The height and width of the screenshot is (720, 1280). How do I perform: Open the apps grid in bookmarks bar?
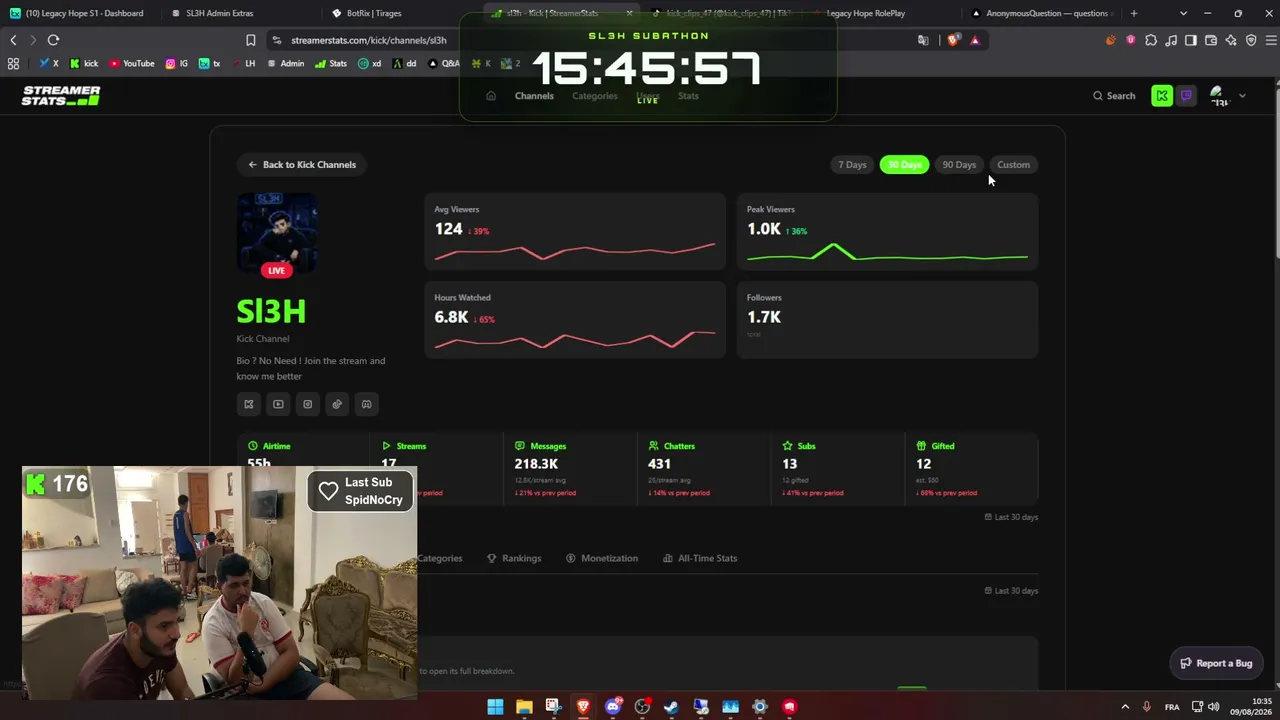(x=13, y=63)
